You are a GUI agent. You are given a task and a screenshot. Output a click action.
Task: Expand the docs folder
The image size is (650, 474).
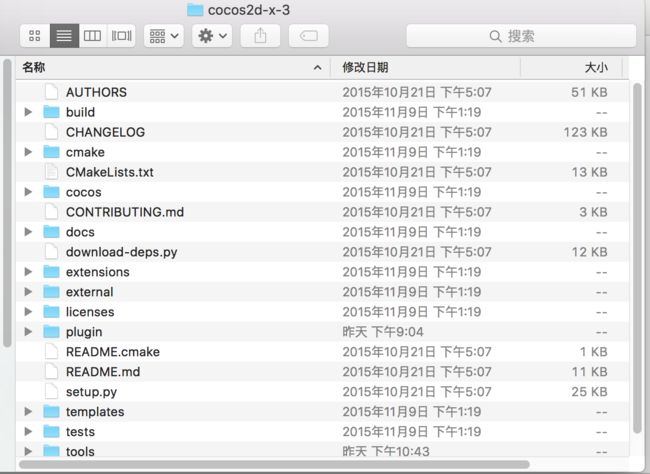coord(28,232)
